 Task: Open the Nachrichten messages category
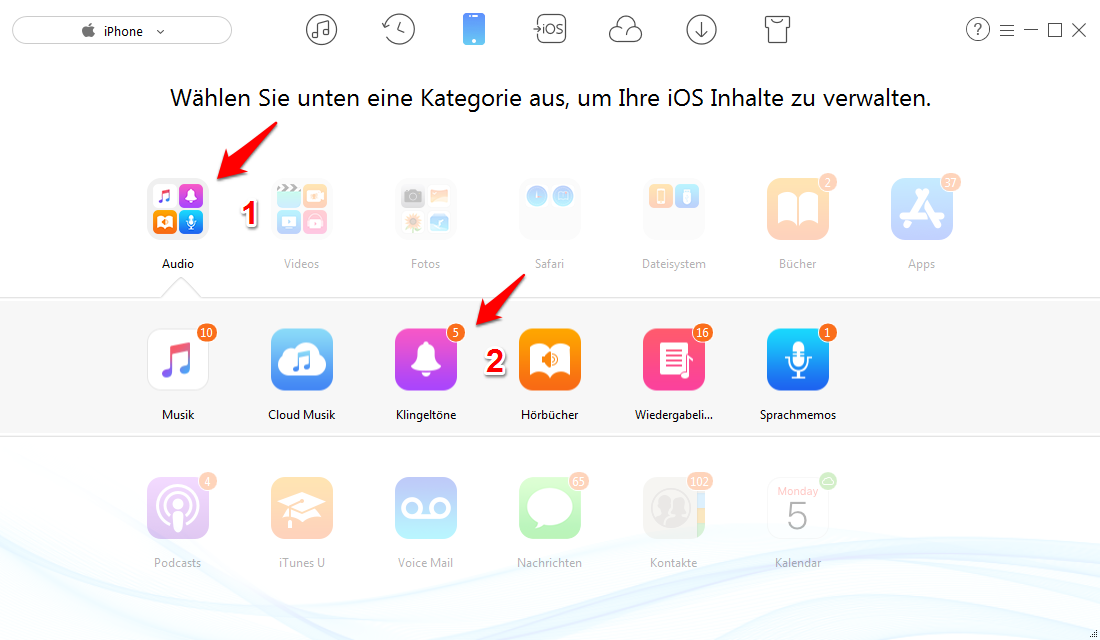click(549, 508)
